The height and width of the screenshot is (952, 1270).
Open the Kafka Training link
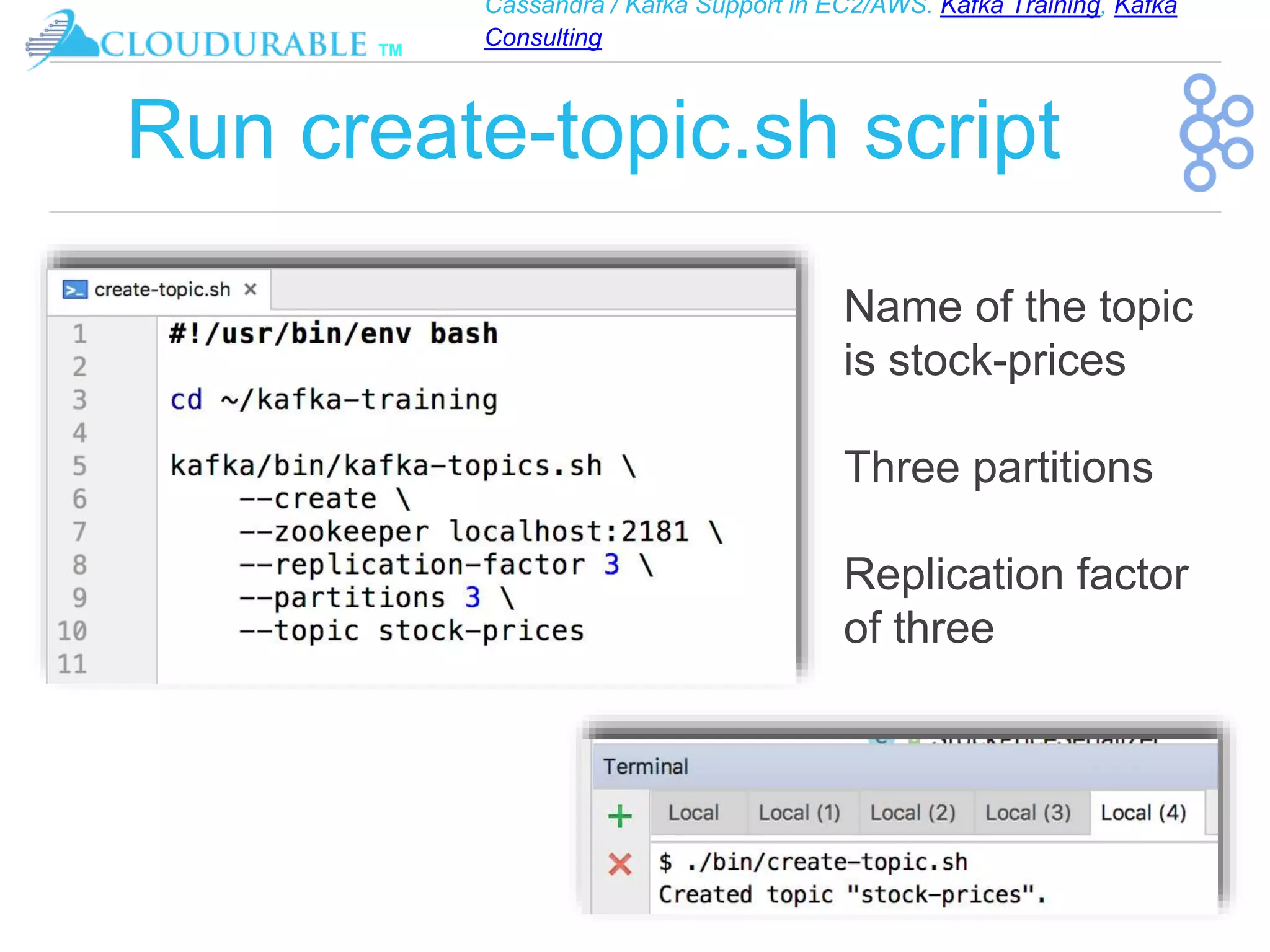pos(1020,7)
